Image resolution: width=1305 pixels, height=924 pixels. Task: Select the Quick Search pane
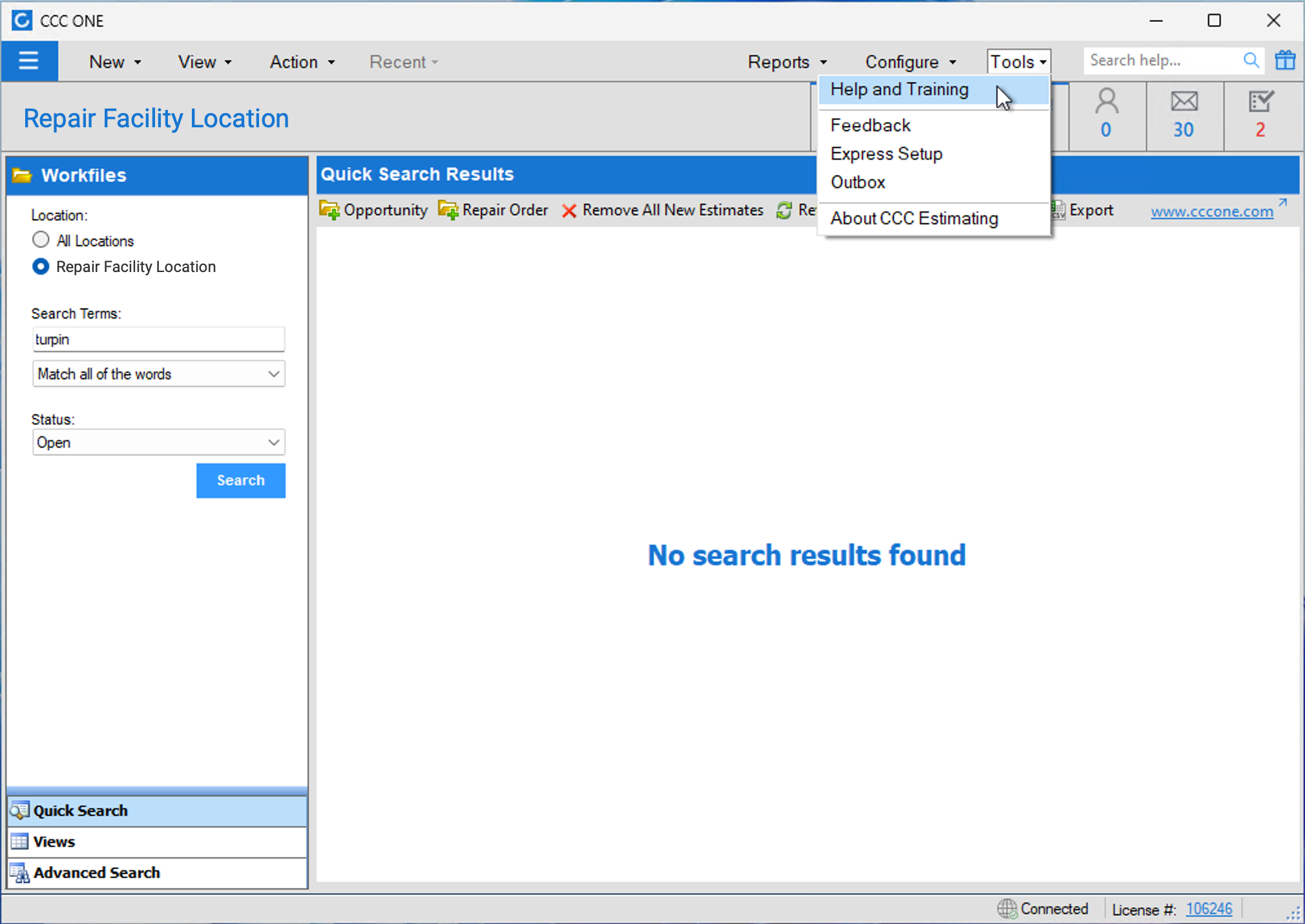pyautogui.click(x=157, y=810)
